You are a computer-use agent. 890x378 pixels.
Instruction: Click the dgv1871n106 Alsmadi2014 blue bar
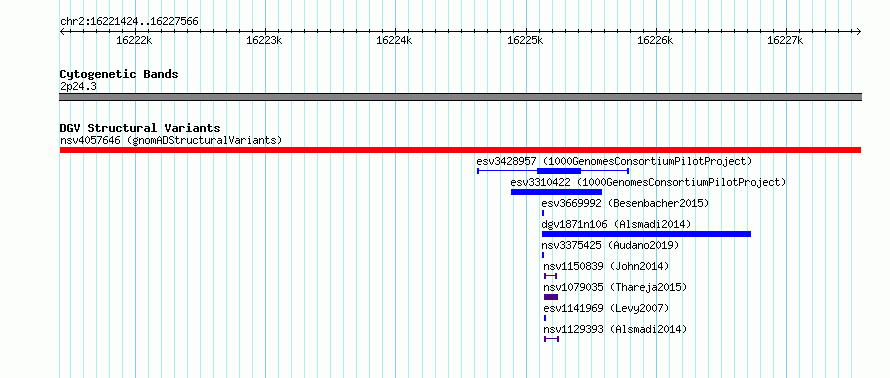[x=646, y=234]
